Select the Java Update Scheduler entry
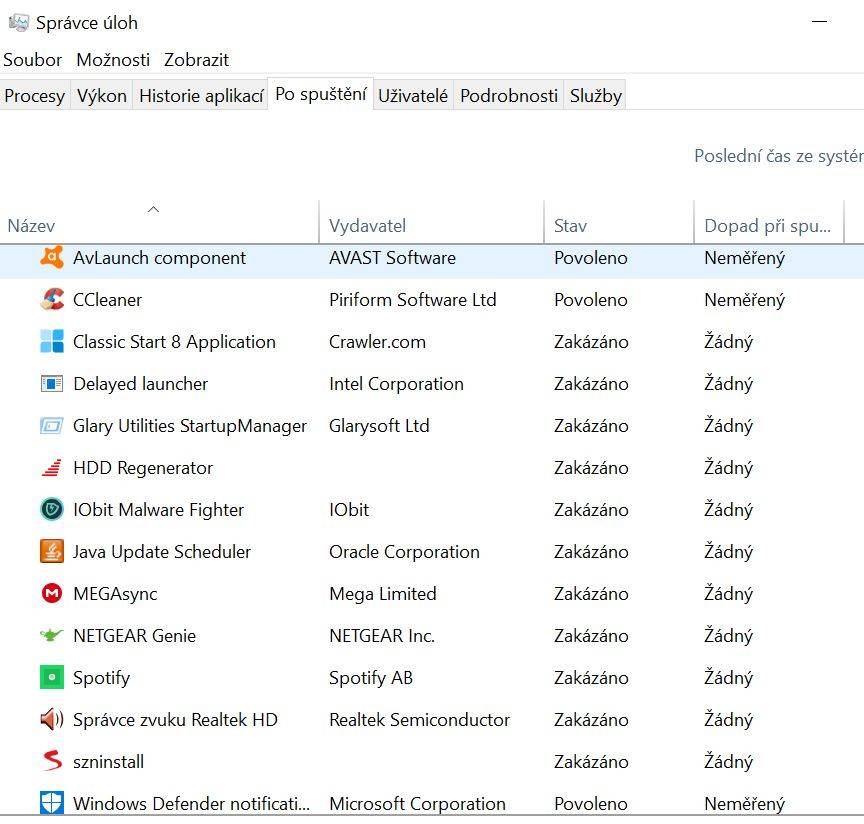864x824 pixels. click(161, 552)
